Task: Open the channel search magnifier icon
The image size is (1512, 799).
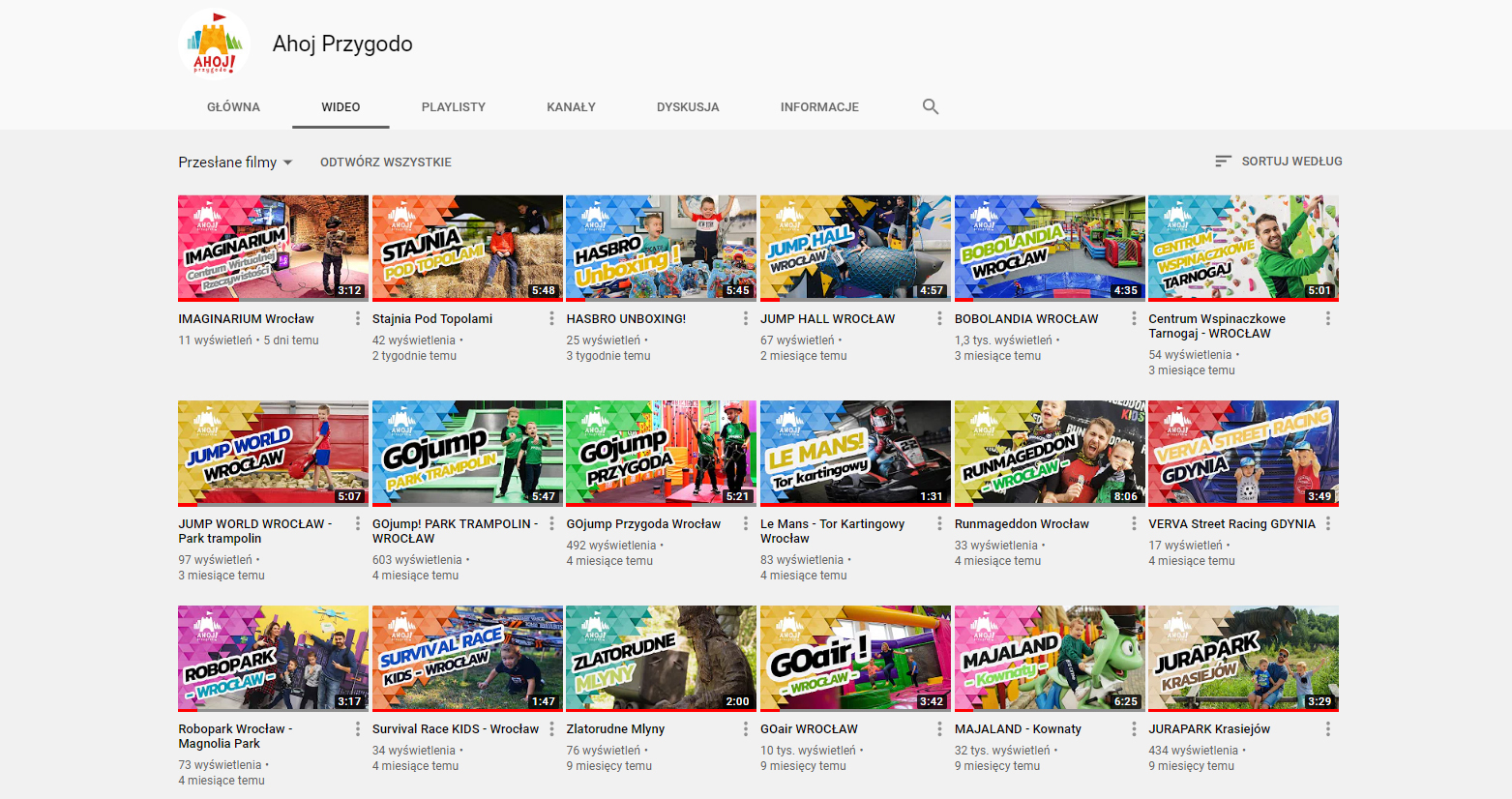Action: [x=931, y=106]
